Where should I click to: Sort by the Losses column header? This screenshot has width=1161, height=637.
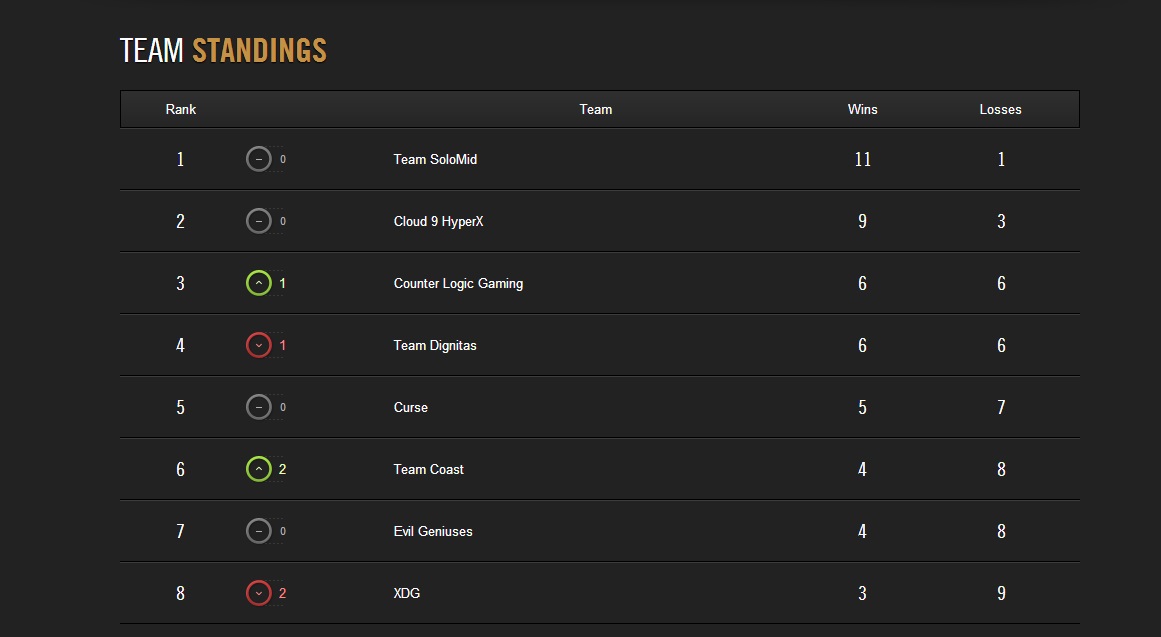tap(1000, 110)
